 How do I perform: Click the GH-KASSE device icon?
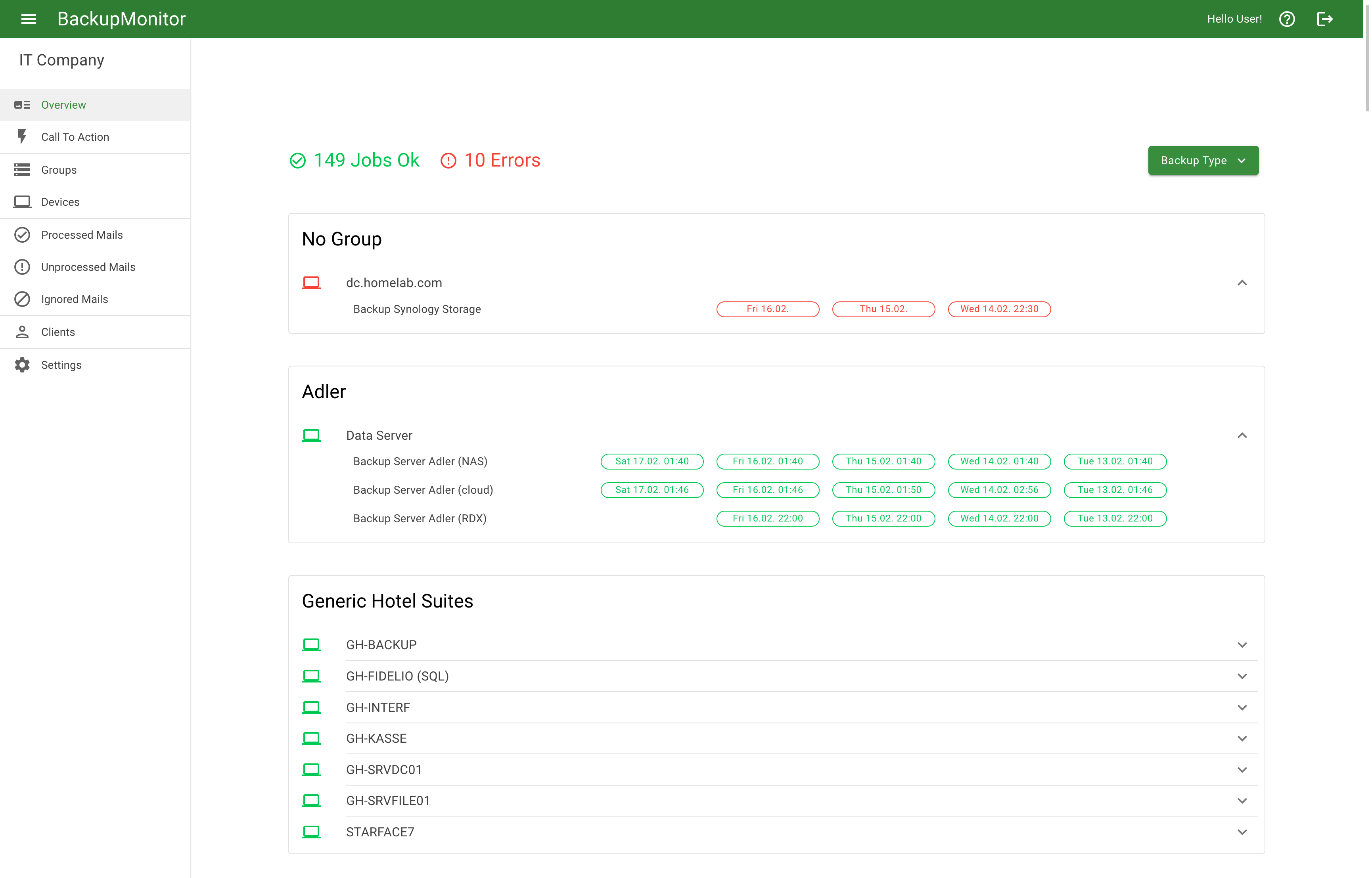coord(310,738)
